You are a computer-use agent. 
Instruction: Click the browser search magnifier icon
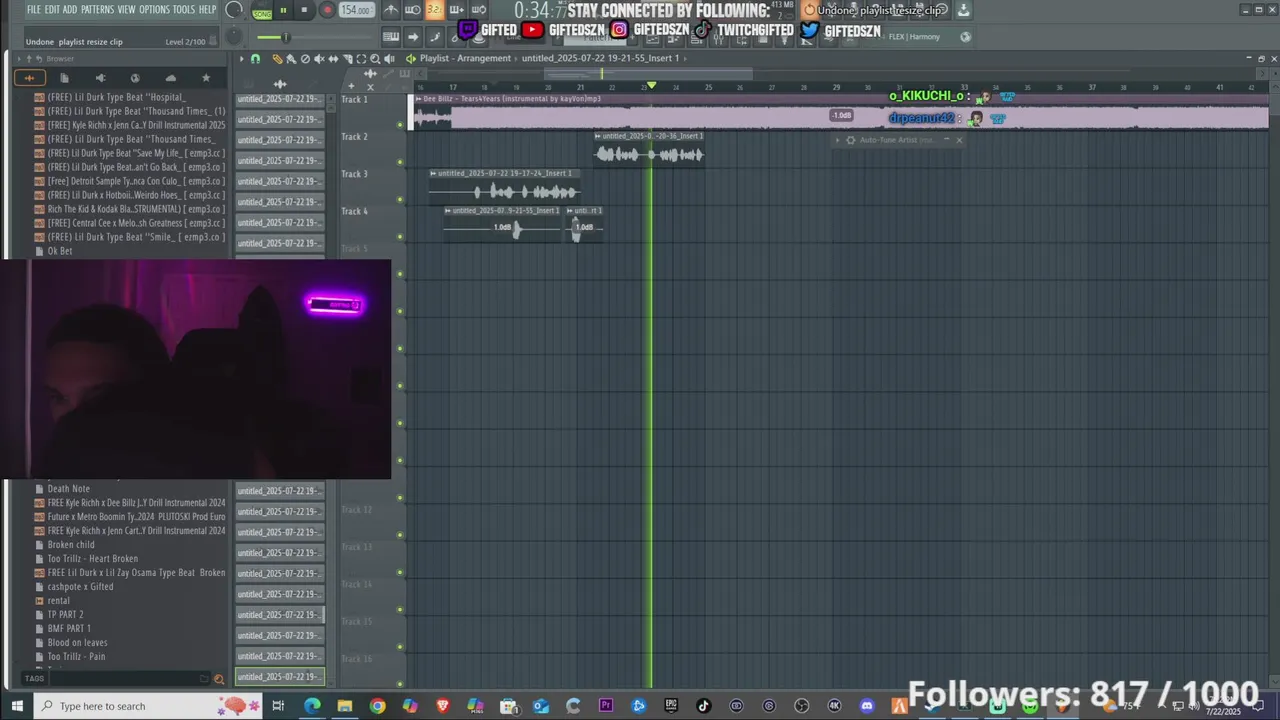(x=219, y=679)
